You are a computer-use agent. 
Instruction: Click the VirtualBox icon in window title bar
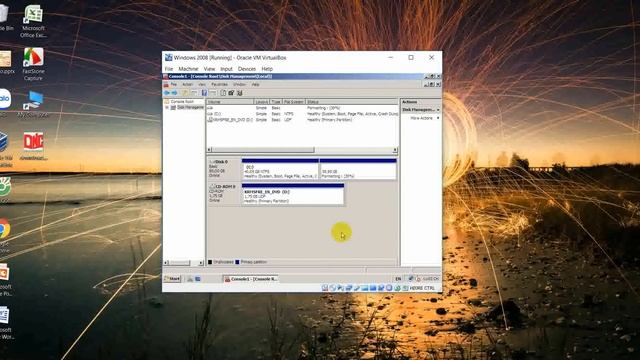(x=168, y=58)
